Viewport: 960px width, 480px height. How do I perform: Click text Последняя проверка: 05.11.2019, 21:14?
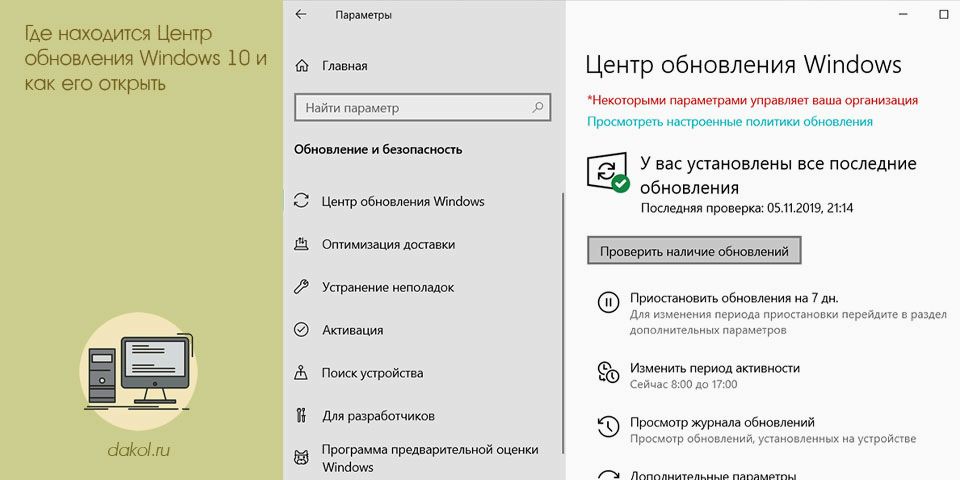tap(746, 208)
